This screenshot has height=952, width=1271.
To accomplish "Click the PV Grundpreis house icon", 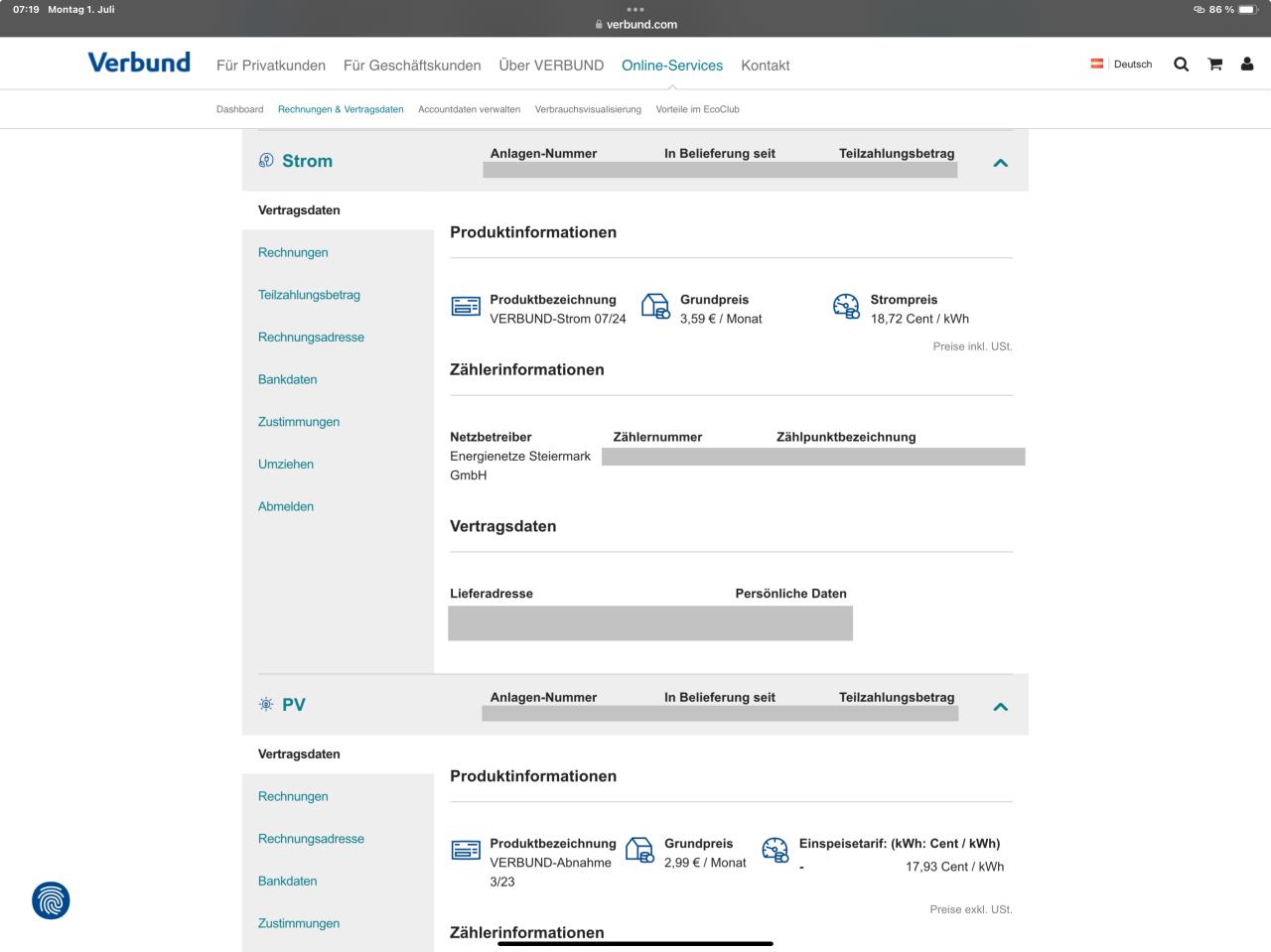I will click(x=639, y=851).
